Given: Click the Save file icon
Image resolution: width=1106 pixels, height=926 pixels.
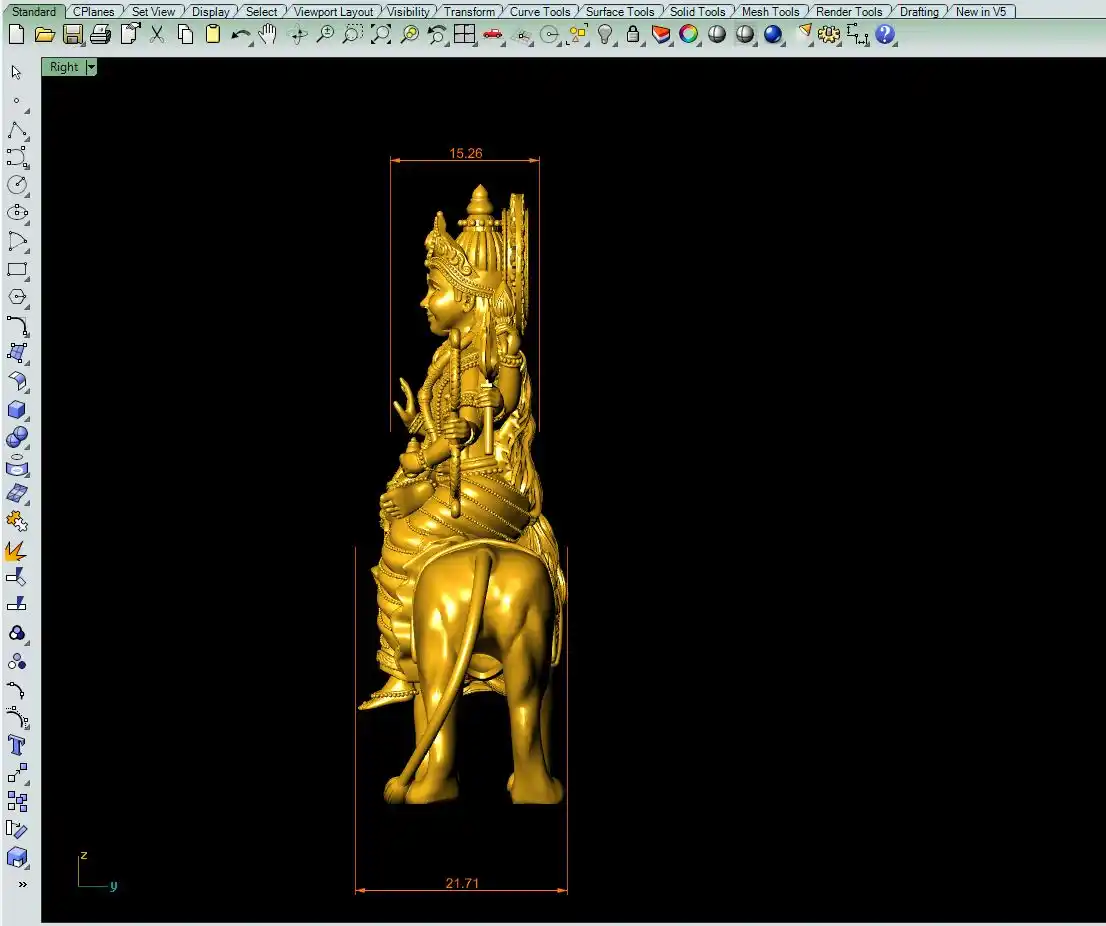Looking at the screenshot, I should 72,35.
